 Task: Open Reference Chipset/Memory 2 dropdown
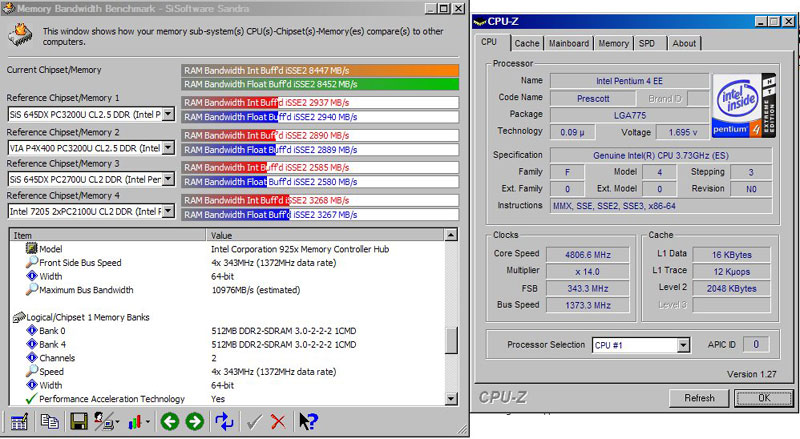point(168,148)
